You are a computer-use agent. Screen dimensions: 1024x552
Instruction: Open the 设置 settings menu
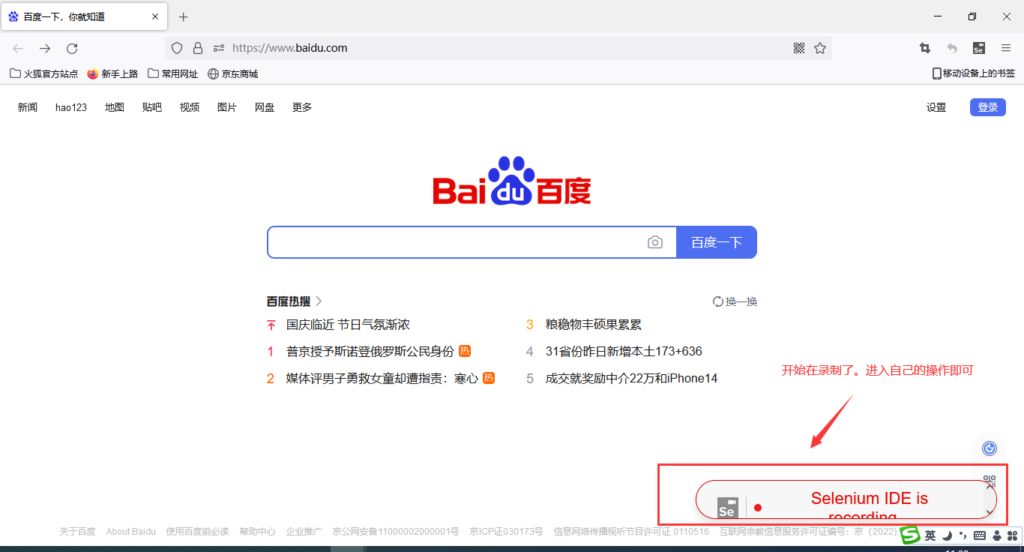coord(936,107)
